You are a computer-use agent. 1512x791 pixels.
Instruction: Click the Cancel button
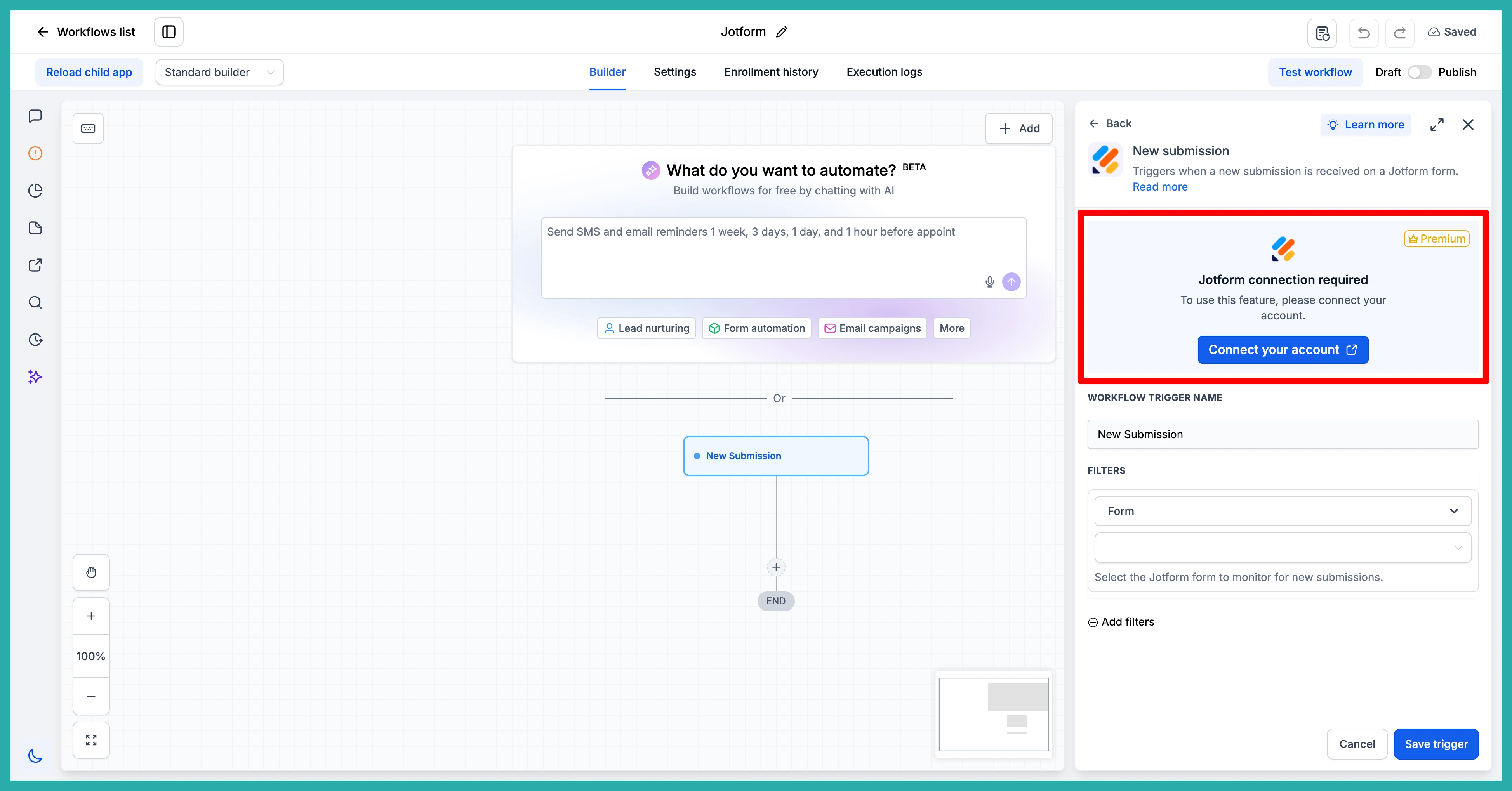coord(1356,744)
